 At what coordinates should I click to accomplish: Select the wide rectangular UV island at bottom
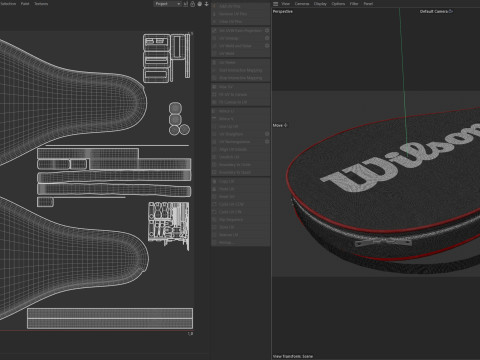click(110, 318)
